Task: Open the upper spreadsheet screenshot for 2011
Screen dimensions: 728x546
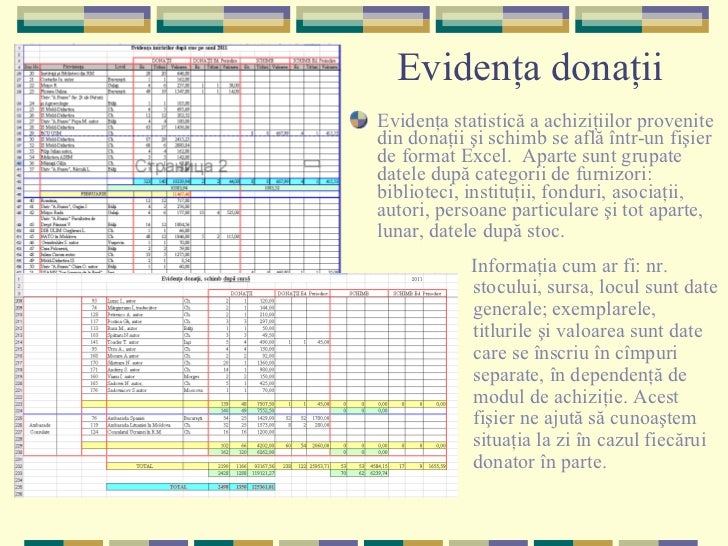Action: (177, 158)
